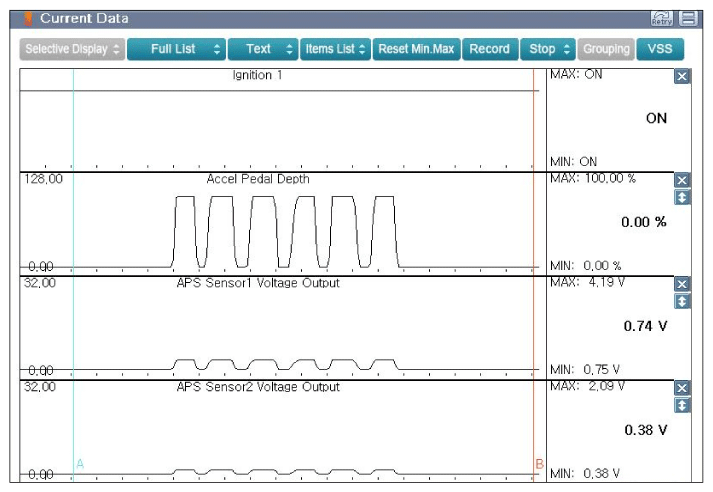The image size is (713, 492).
Task: Open the Text display mode dropdown
Action: (262, 49)
